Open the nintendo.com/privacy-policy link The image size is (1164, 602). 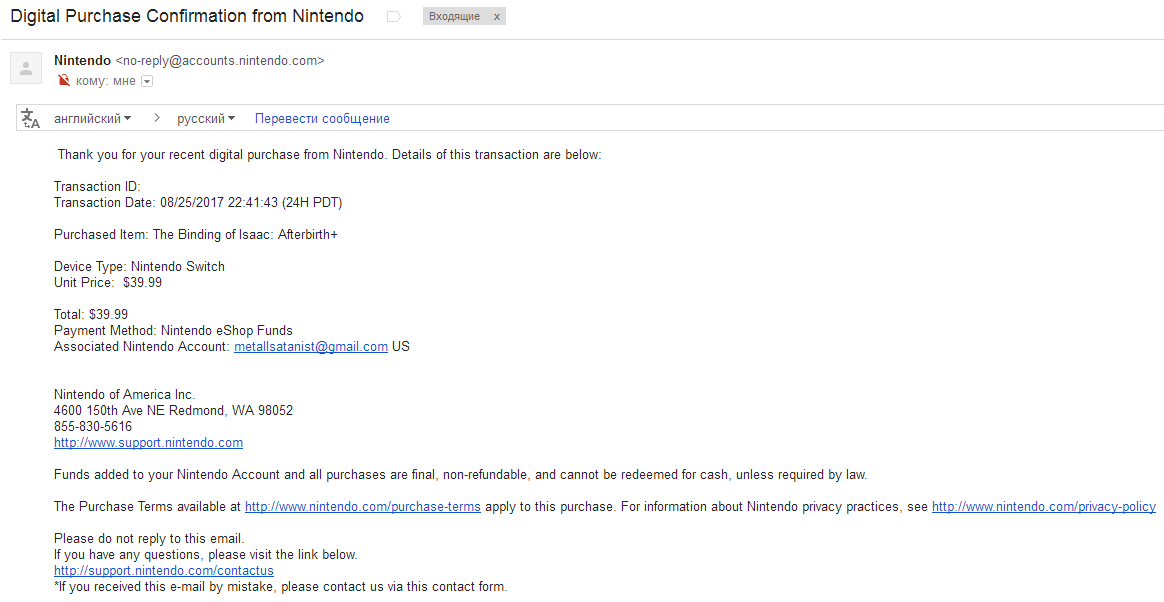coord(1043,507)
